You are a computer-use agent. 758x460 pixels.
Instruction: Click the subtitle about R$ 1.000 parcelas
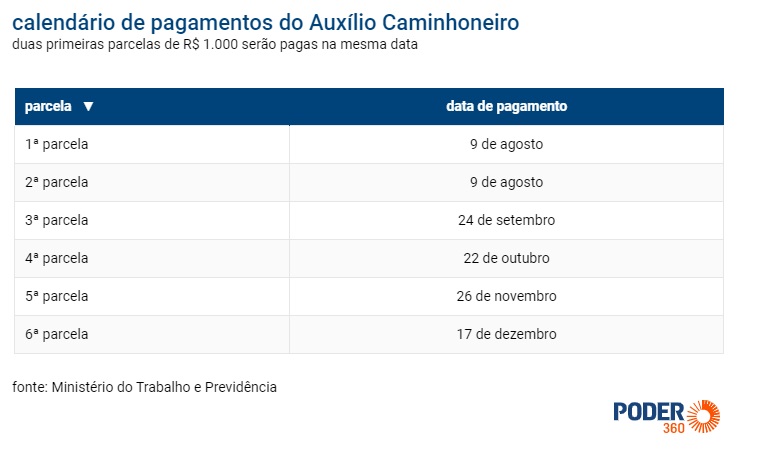point(215,45)
